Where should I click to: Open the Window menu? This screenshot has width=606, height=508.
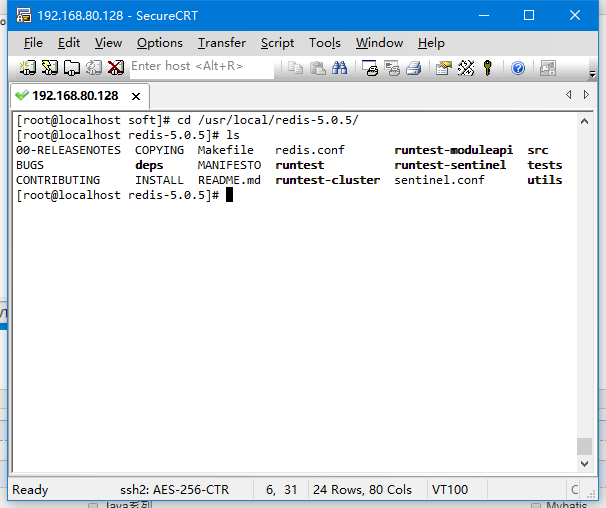[x=380, y=43]
